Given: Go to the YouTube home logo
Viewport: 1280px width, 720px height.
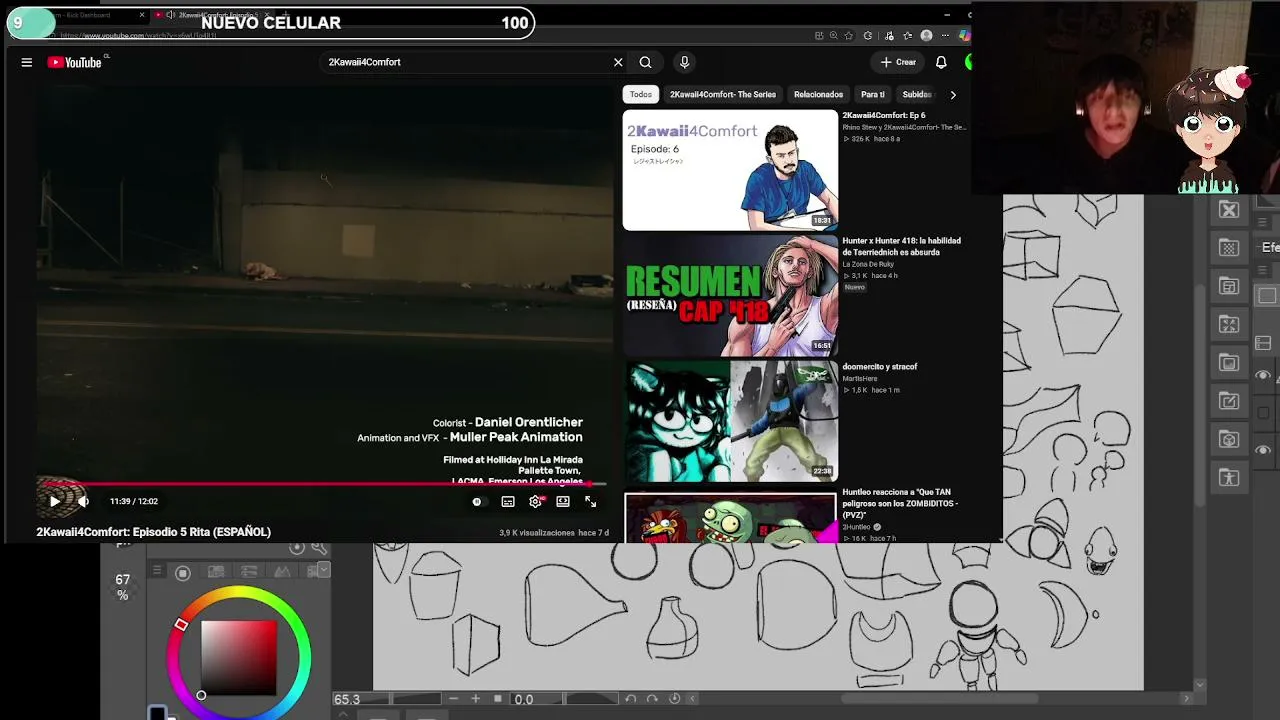Looking at the screenshot, I should point(74,62).
